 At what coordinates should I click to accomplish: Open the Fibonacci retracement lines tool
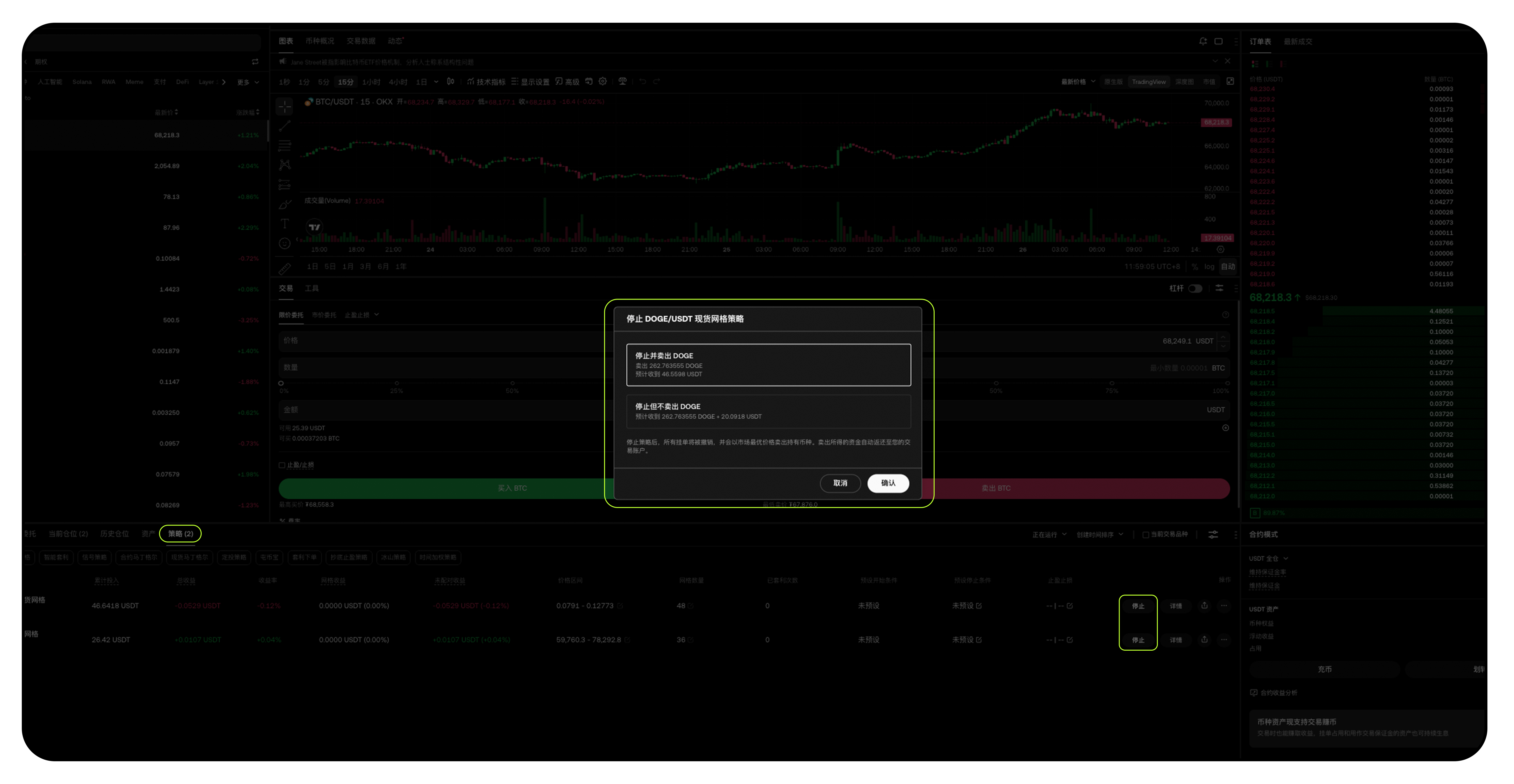(285, 145)
